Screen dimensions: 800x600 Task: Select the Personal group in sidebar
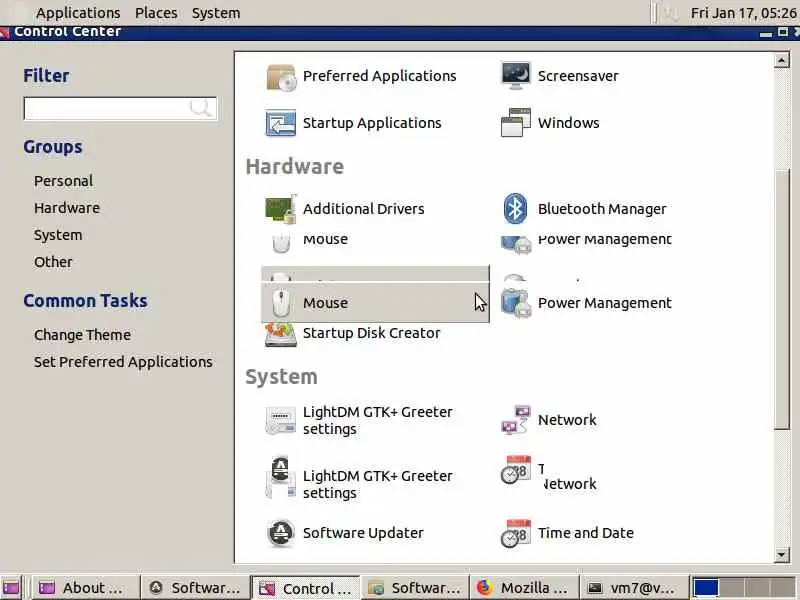(x=64, y=181)
